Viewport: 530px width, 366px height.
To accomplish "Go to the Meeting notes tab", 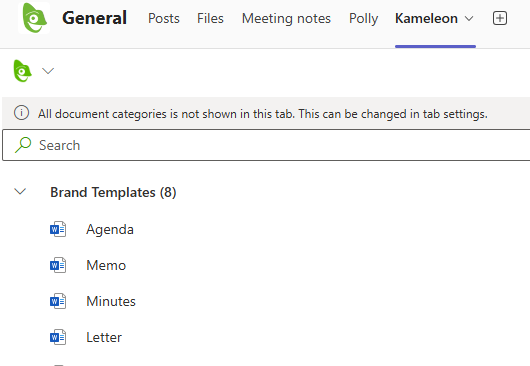I will tap(286, 18).
